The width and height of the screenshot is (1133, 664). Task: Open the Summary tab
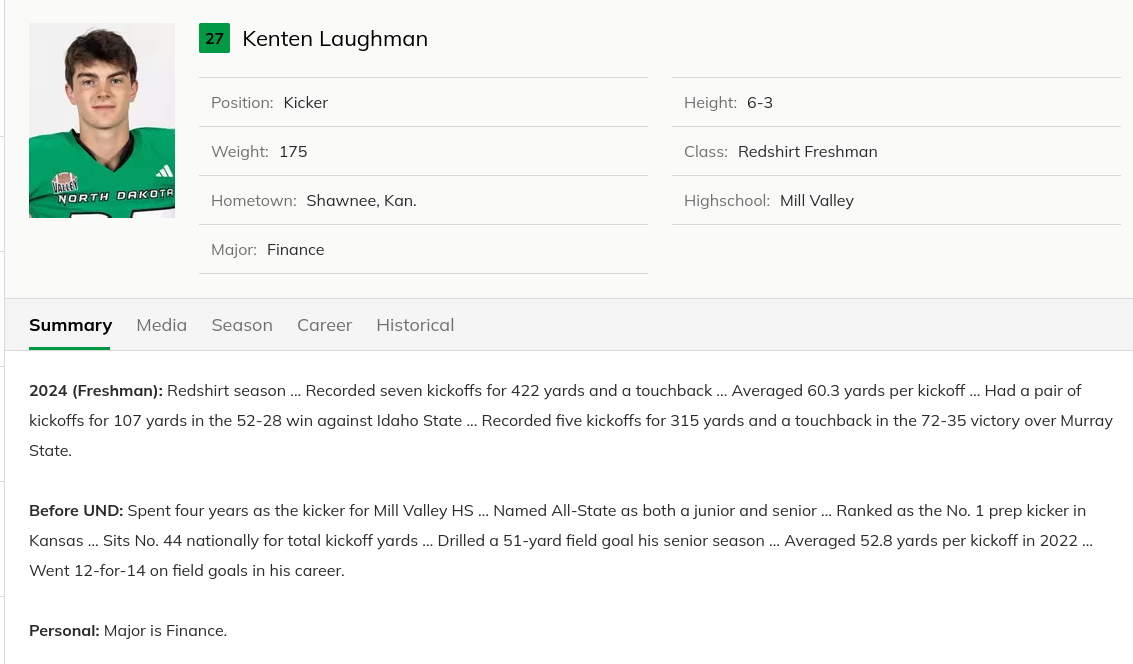[70, 325]
